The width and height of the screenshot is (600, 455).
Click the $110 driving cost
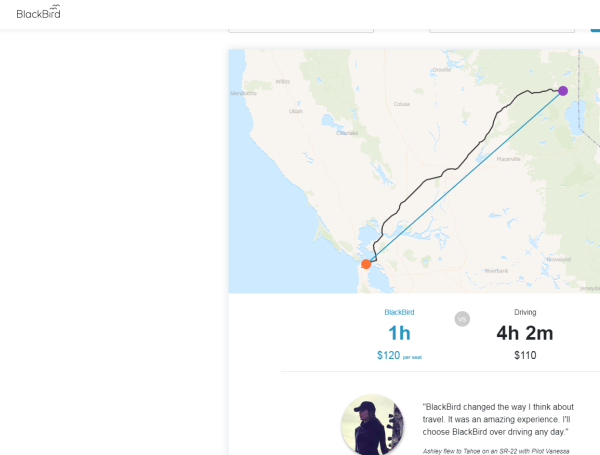(525, 355)
